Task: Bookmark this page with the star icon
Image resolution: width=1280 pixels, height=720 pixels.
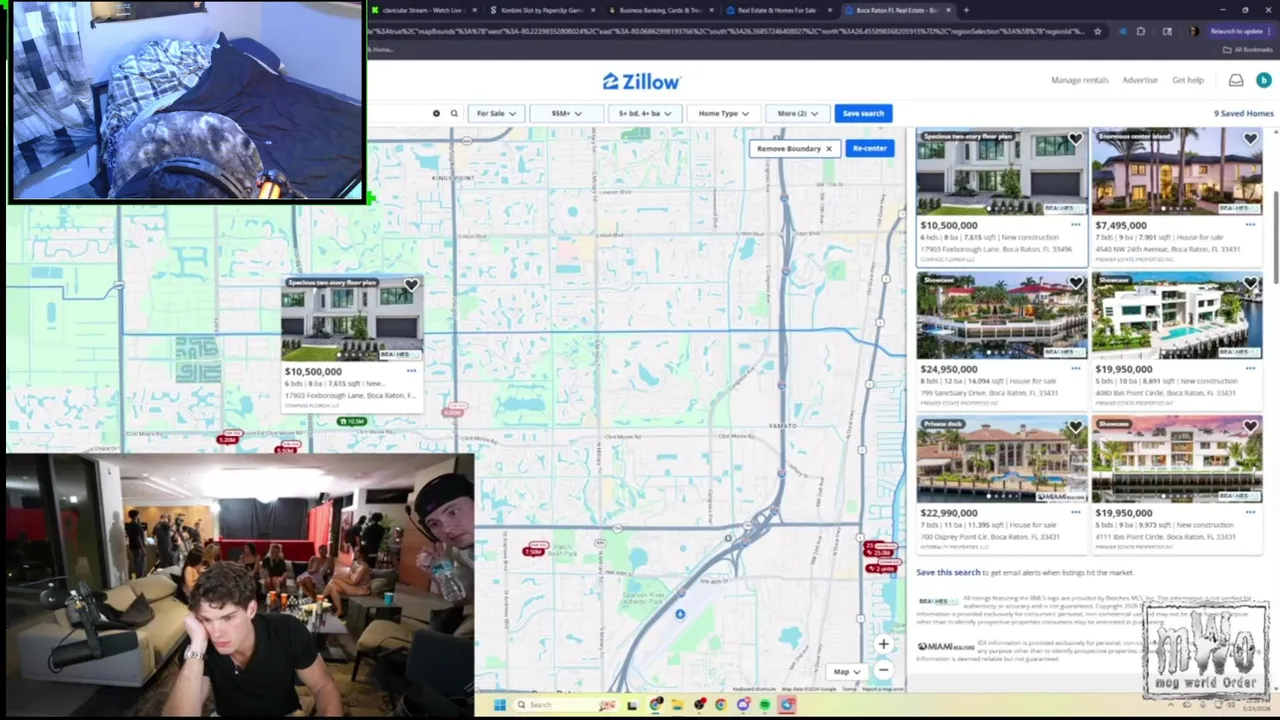Action: pos(1098,31)
